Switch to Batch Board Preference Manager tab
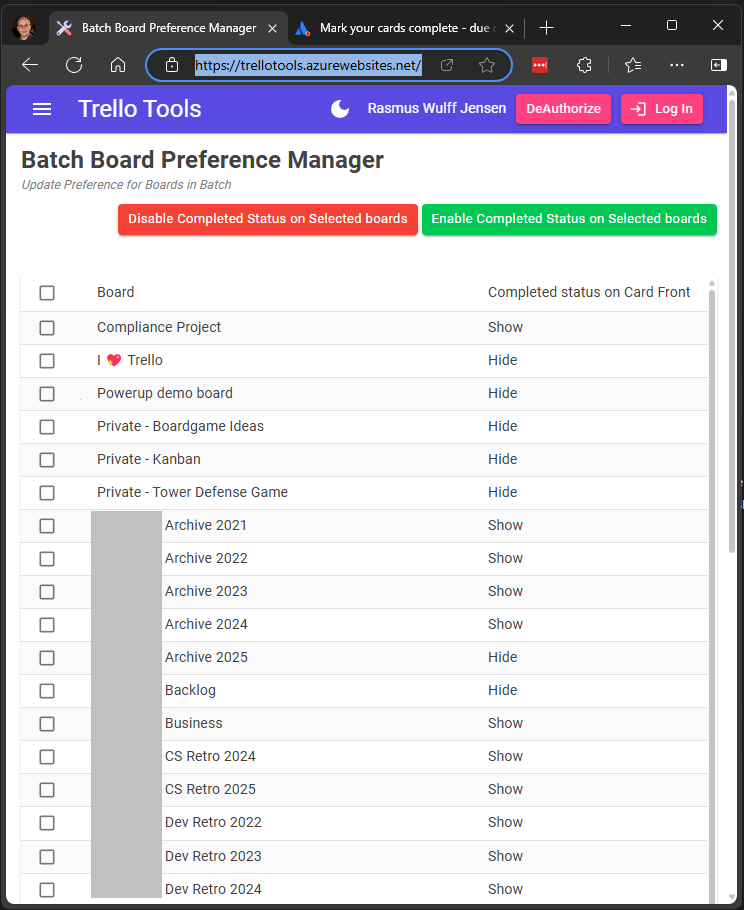Viewport: 744px width, 910px height. point(169,28)
